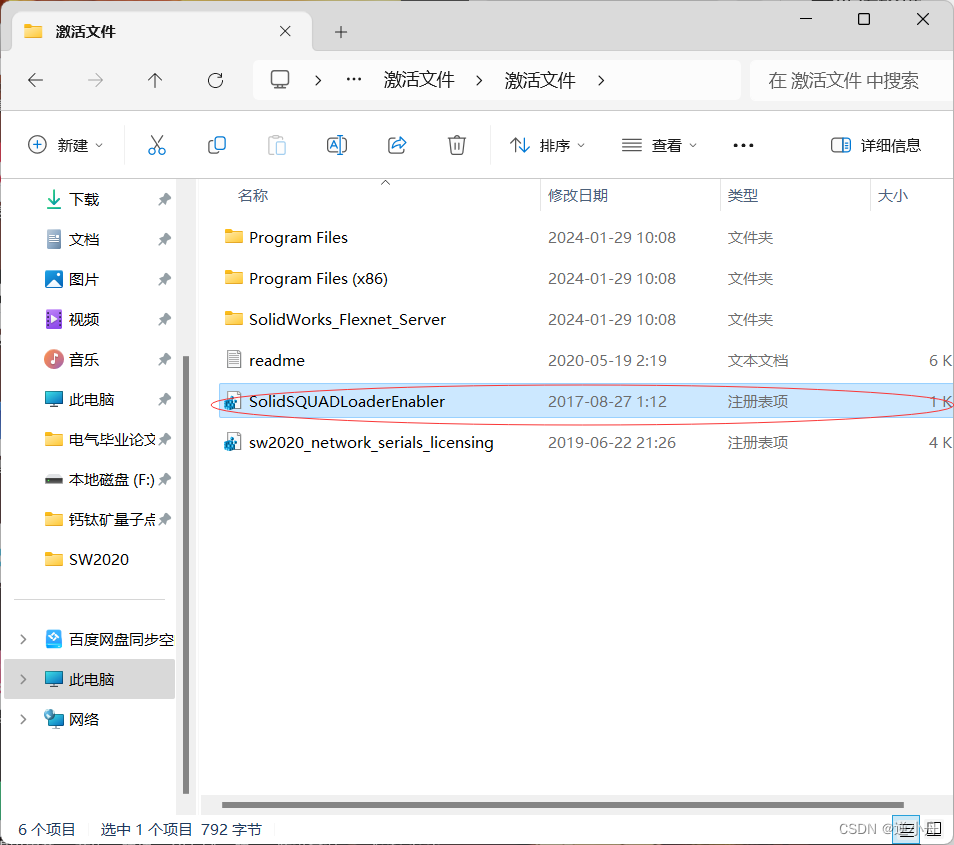Screen dimensions: 954x845
Task: Click the Delete trash icon
Action: click(456, 145)
